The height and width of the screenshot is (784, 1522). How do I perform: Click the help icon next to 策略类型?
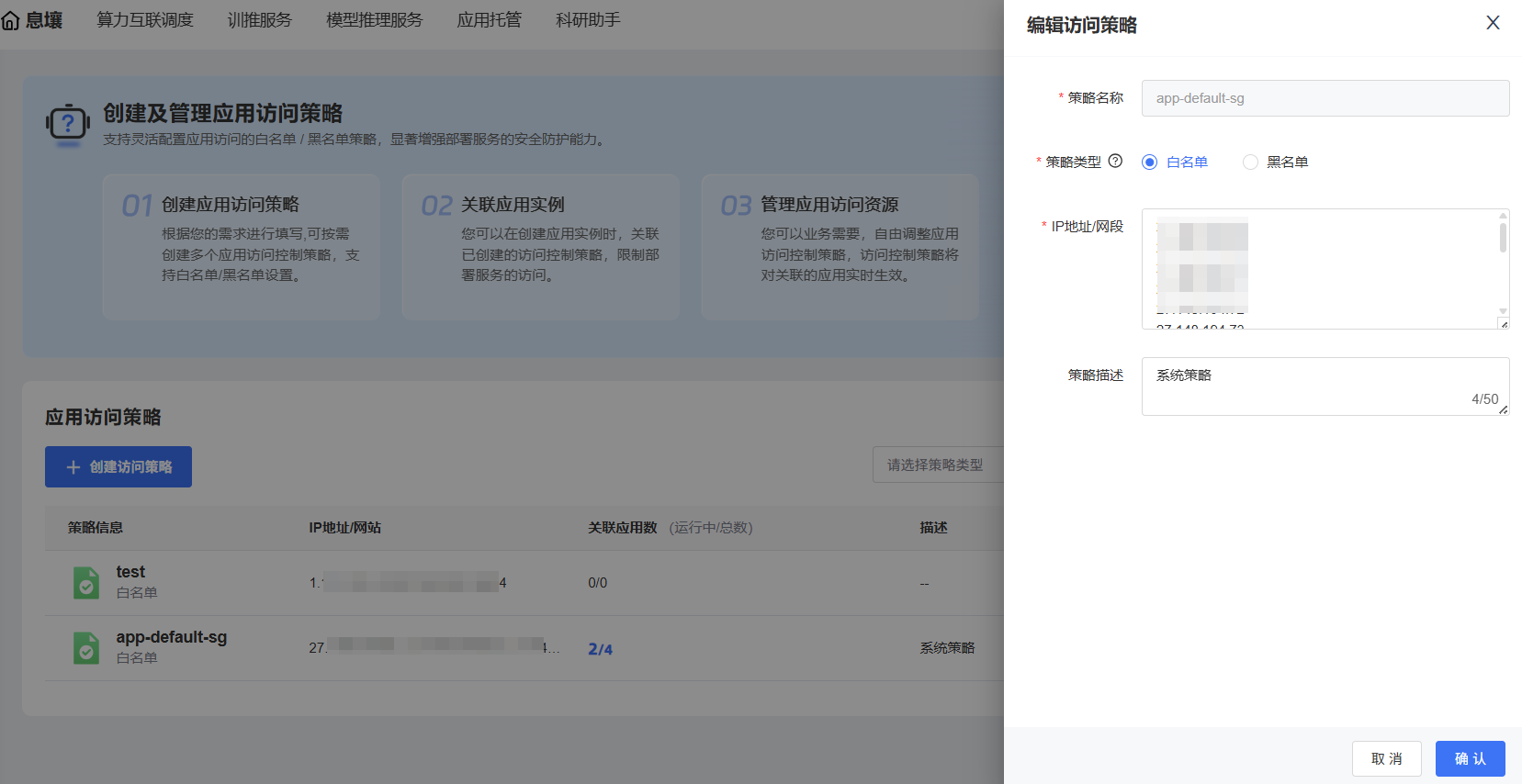coord(1115,161)
